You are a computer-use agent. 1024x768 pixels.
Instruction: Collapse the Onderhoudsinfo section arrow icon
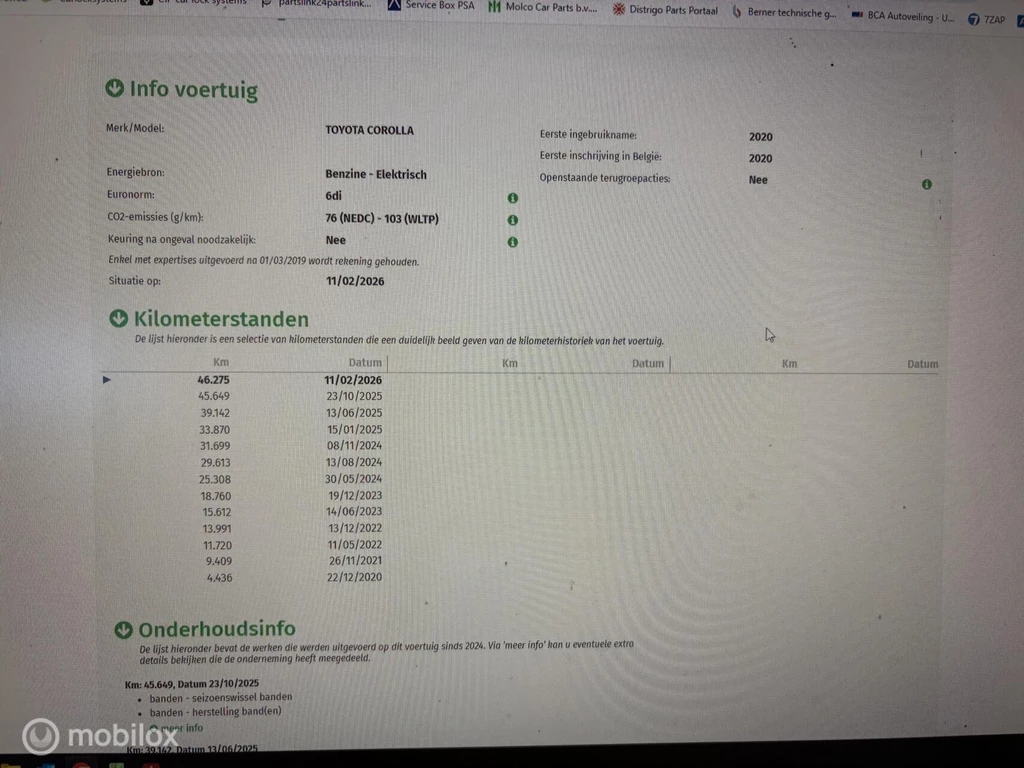pyautogui.click(x=123, y=630)
